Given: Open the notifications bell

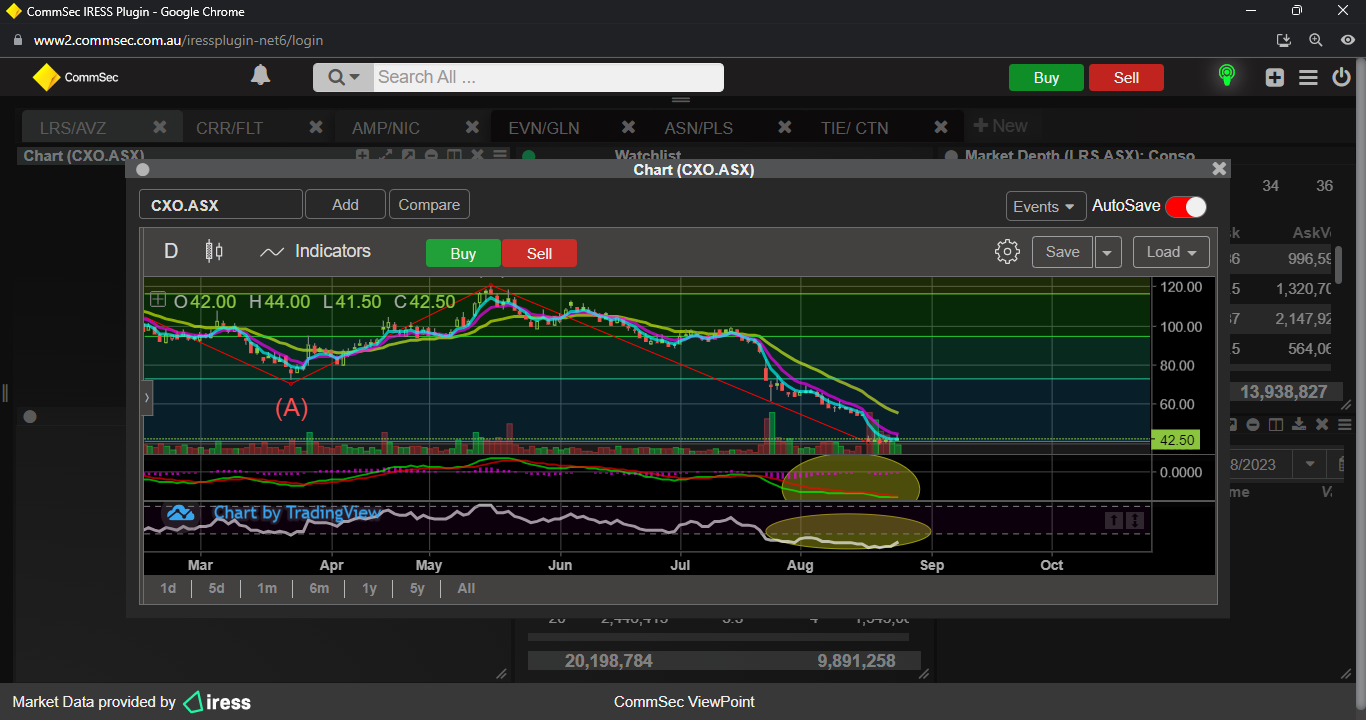Looking at the screenshot, I should coord(260,76).
